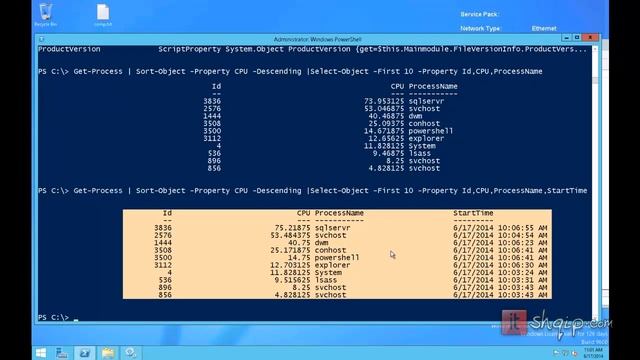Open File Explorer from the taskbar
This screenshot has width=640, height=360.
(108, 353)
